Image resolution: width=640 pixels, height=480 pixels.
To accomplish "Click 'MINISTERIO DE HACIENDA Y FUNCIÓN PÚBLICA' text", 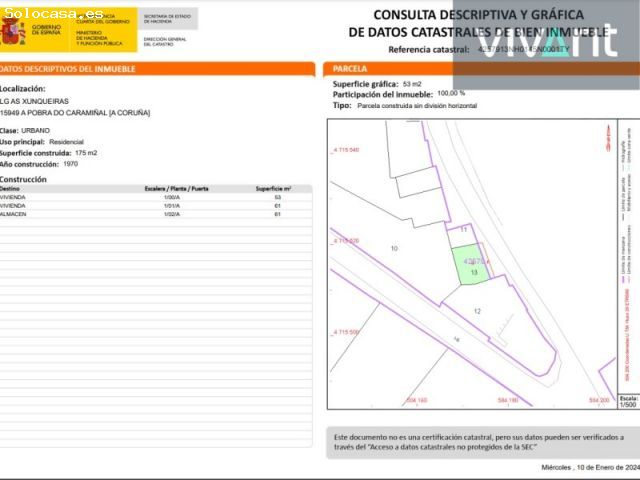I will click(x=99, y=38).
